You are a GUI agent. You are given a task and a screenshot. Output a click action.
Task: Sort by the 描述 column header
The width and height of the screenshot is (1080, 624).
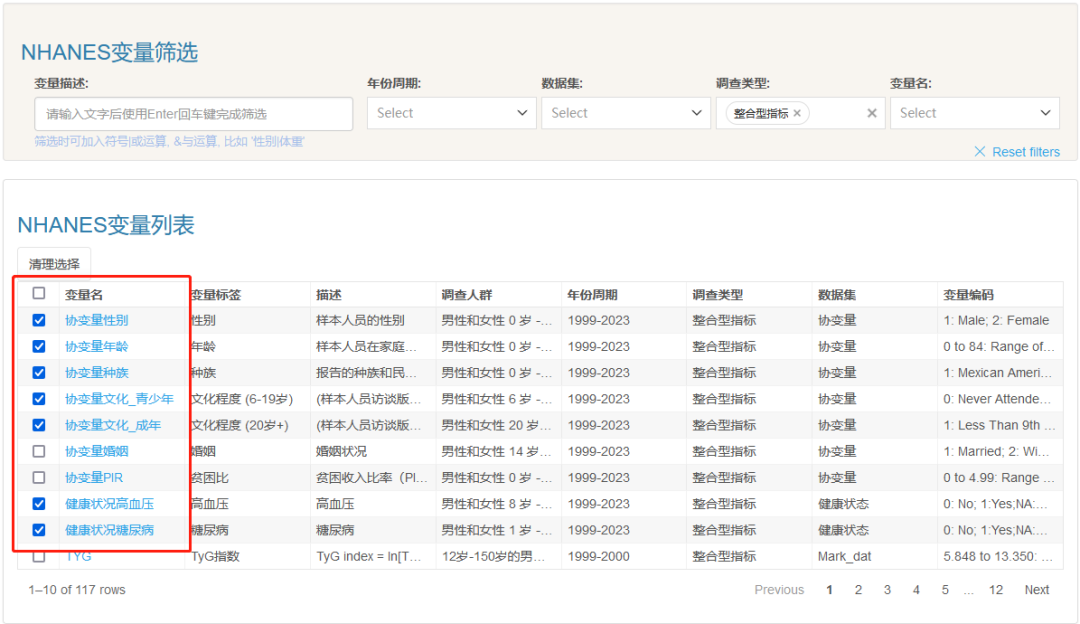click(x=329, y=295)
